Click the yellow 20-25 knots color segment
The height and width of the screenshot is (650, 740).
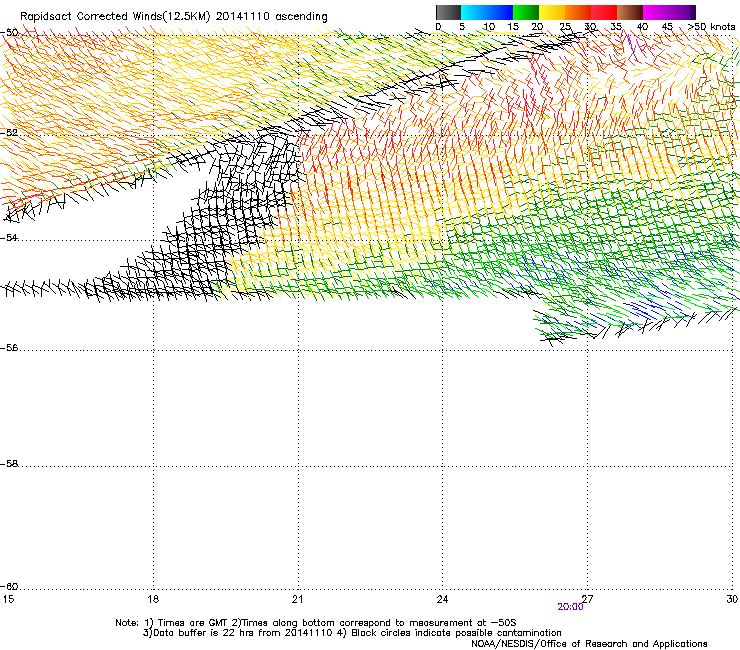552,12
